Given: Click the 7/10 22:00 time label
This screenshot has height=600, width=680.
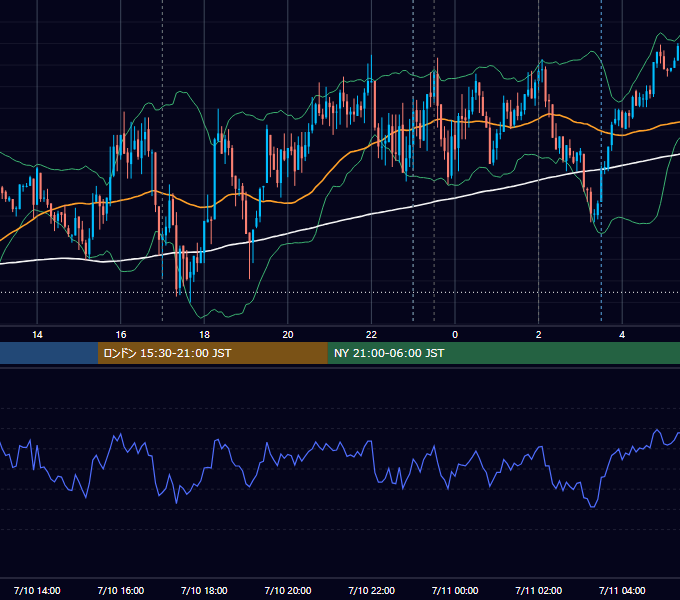Looking at the screenshot, I should pos(372,590).
